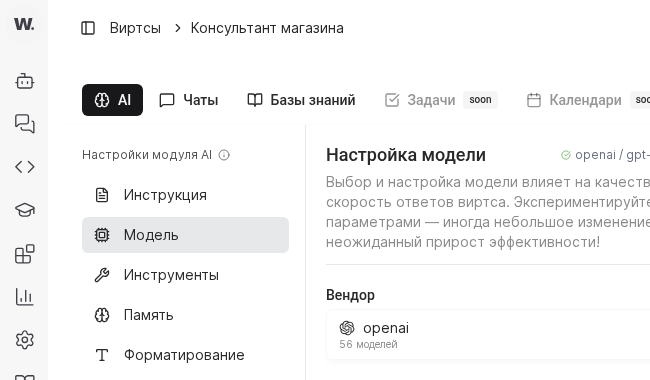Click the Вендор label
The image size is (650, 380).
point(350,295)
